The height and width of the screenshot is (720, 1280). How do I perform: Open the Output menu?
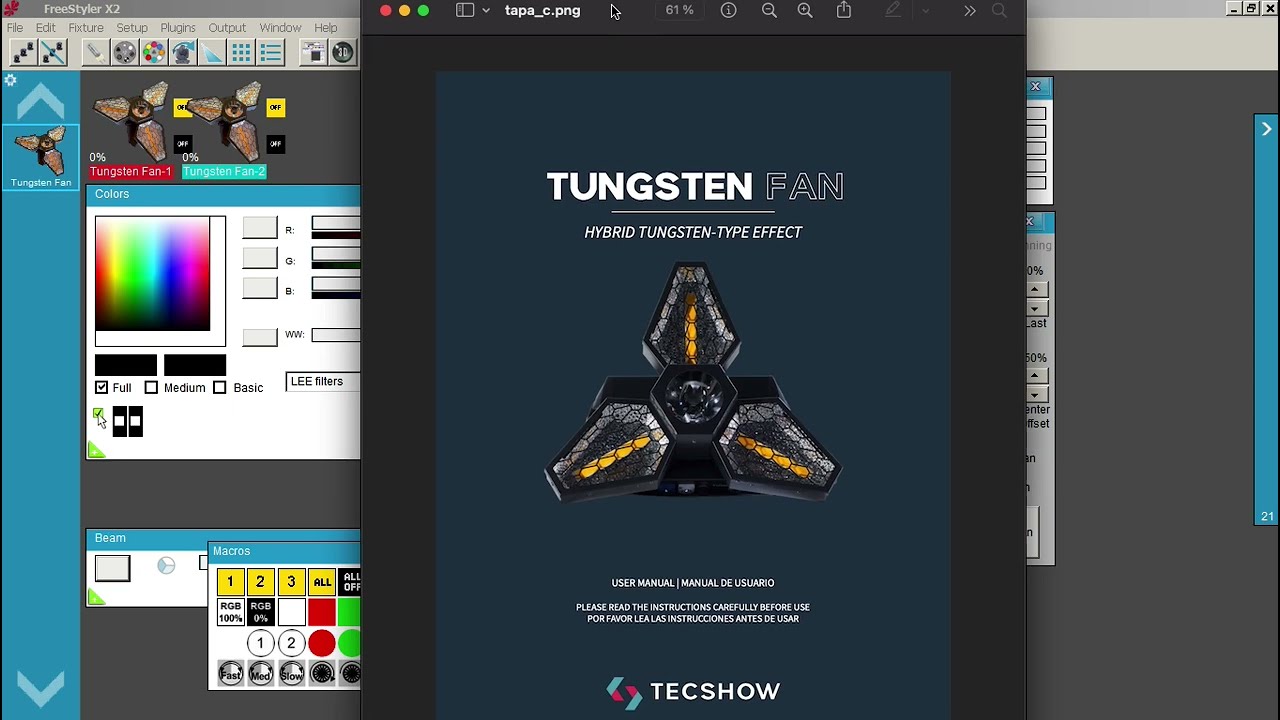click(227, 28)
